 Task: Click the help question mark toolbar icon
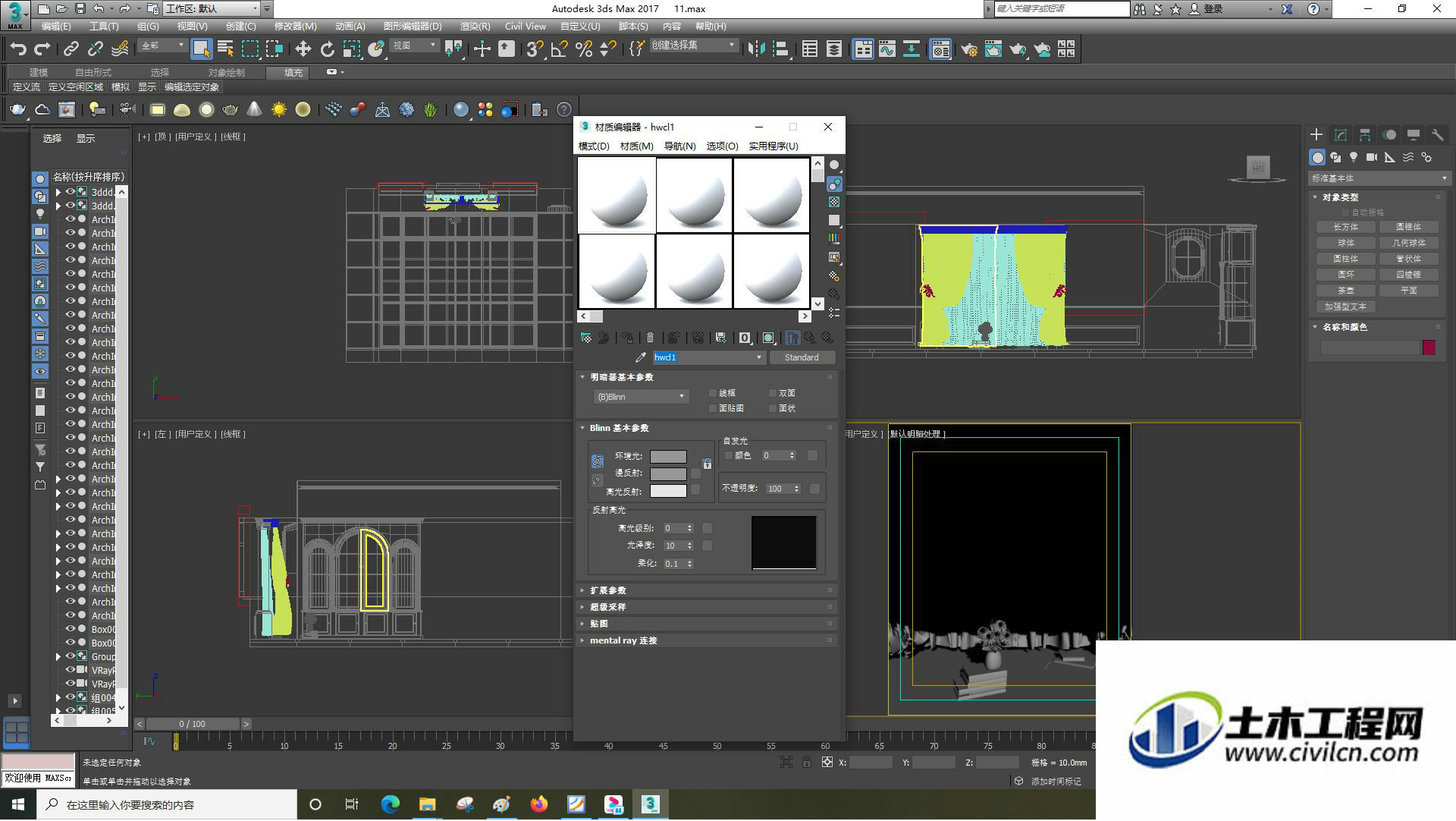[x=564, y=110]
